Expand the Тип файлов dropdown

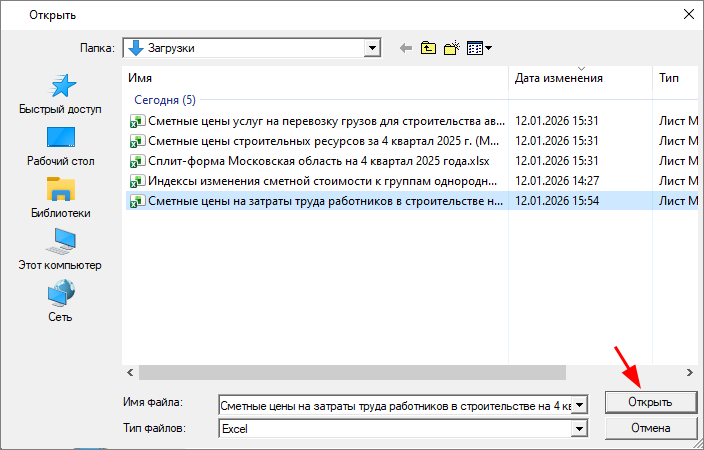tap(577, 428)
